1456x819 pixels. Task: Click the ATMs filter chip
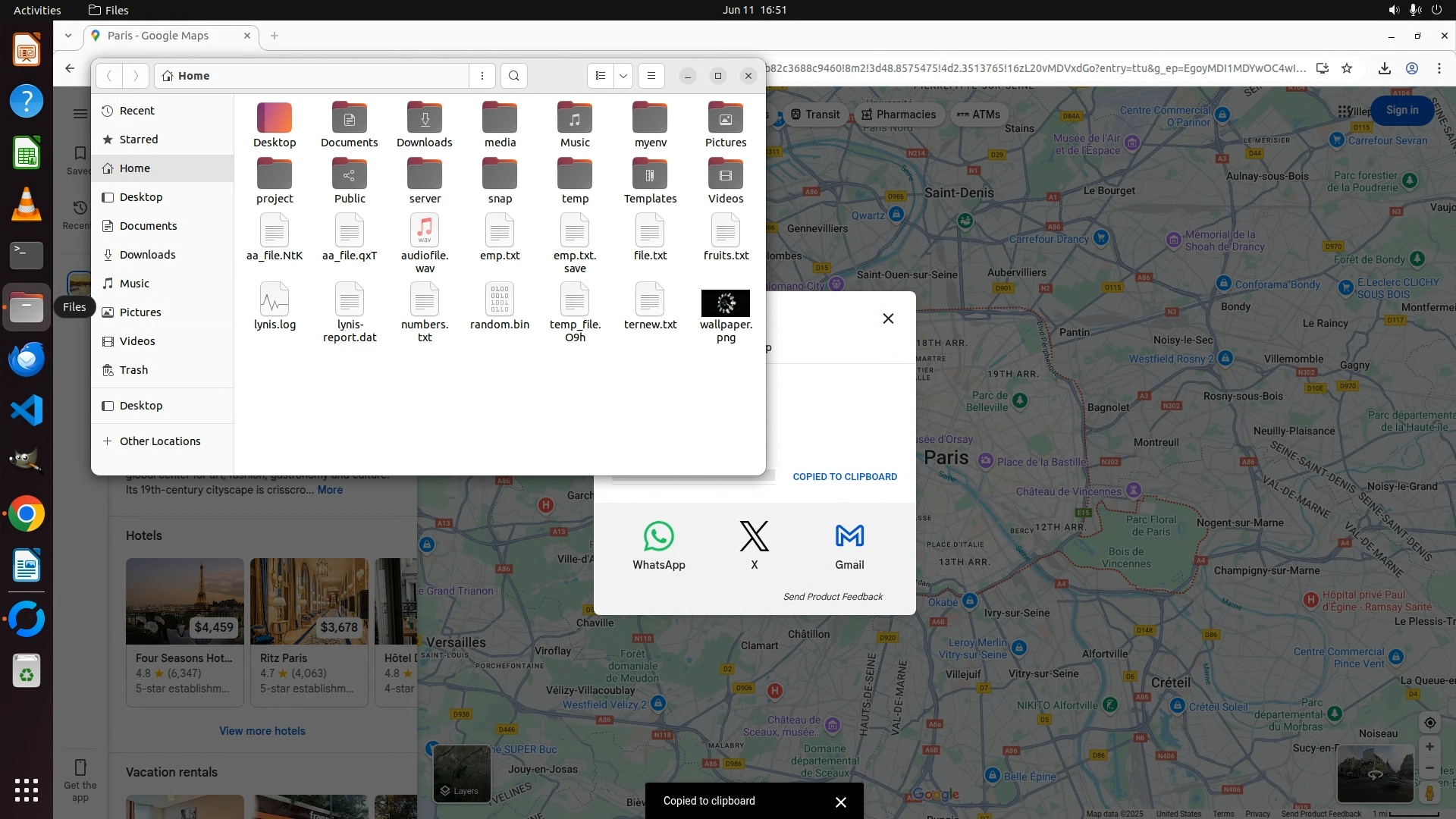coord(978,115)
